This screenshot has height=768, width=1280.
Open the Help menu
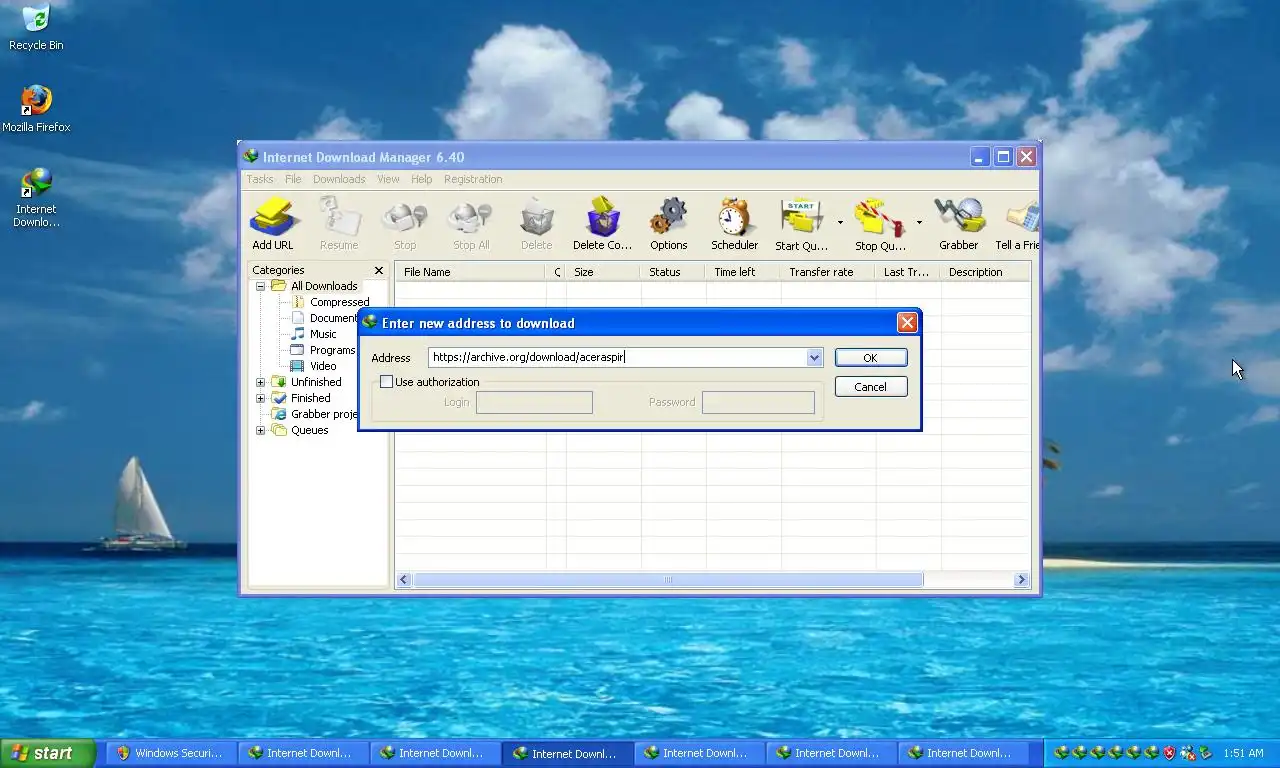[x=422, y=179]
